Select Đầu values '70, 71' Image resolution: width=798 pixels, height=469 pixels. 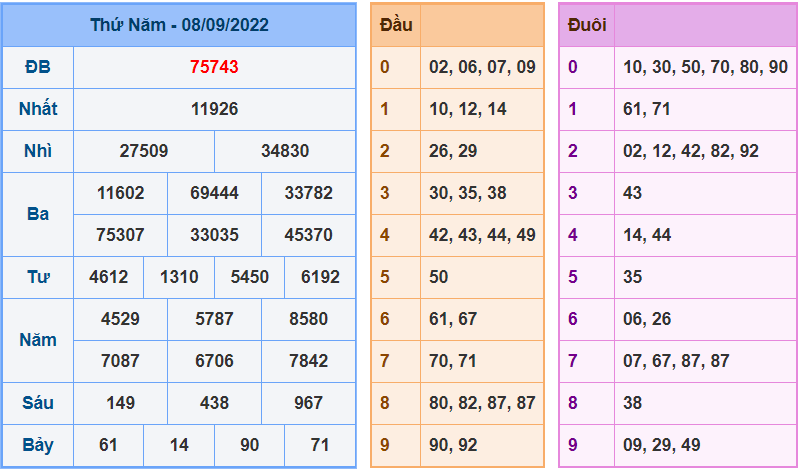(453, 361)
